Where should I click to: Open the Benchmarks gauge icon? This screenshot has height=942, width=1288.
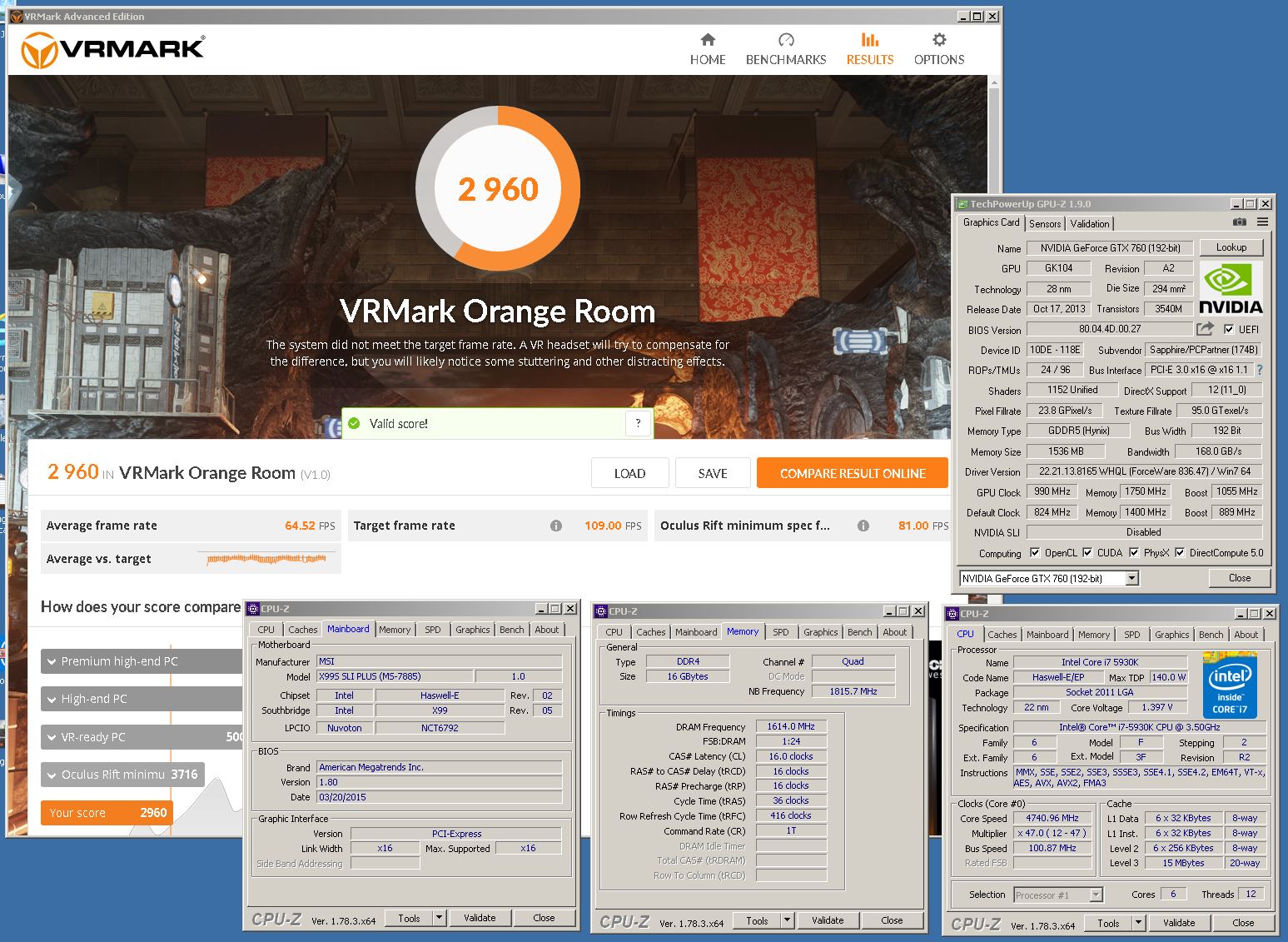pos(786,39)
